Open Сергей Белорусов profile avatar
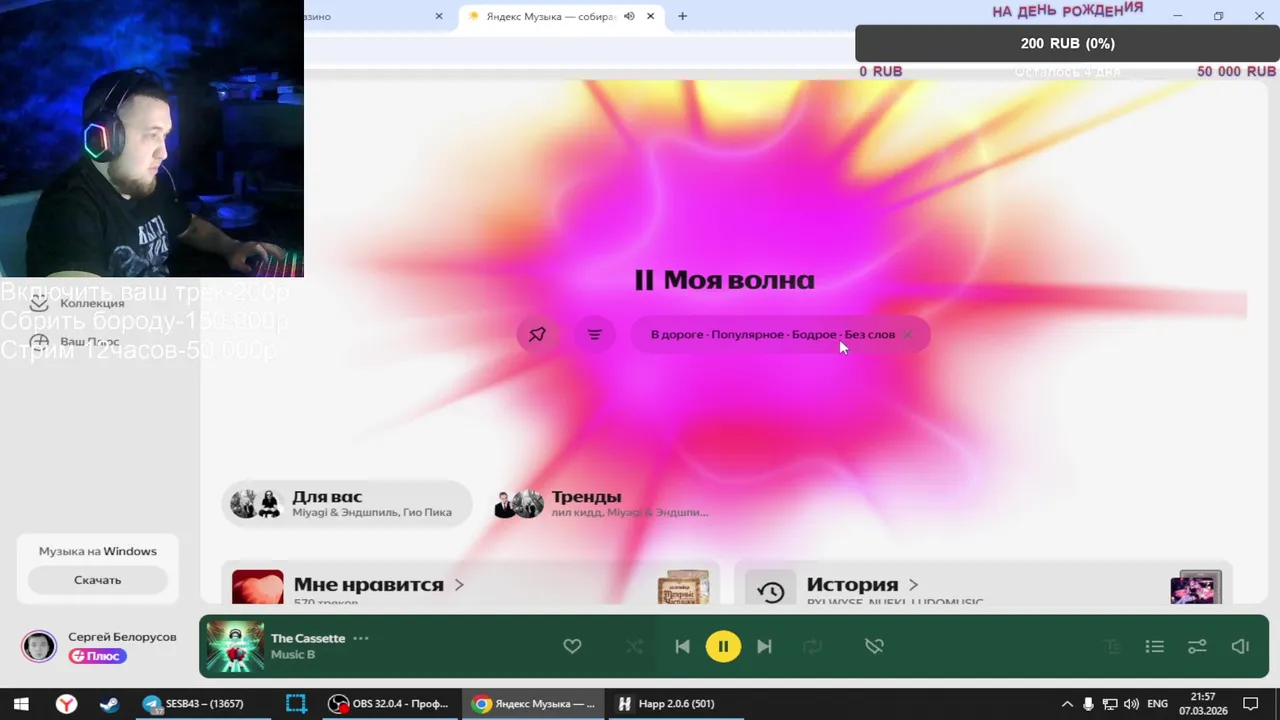 point(39,646)
